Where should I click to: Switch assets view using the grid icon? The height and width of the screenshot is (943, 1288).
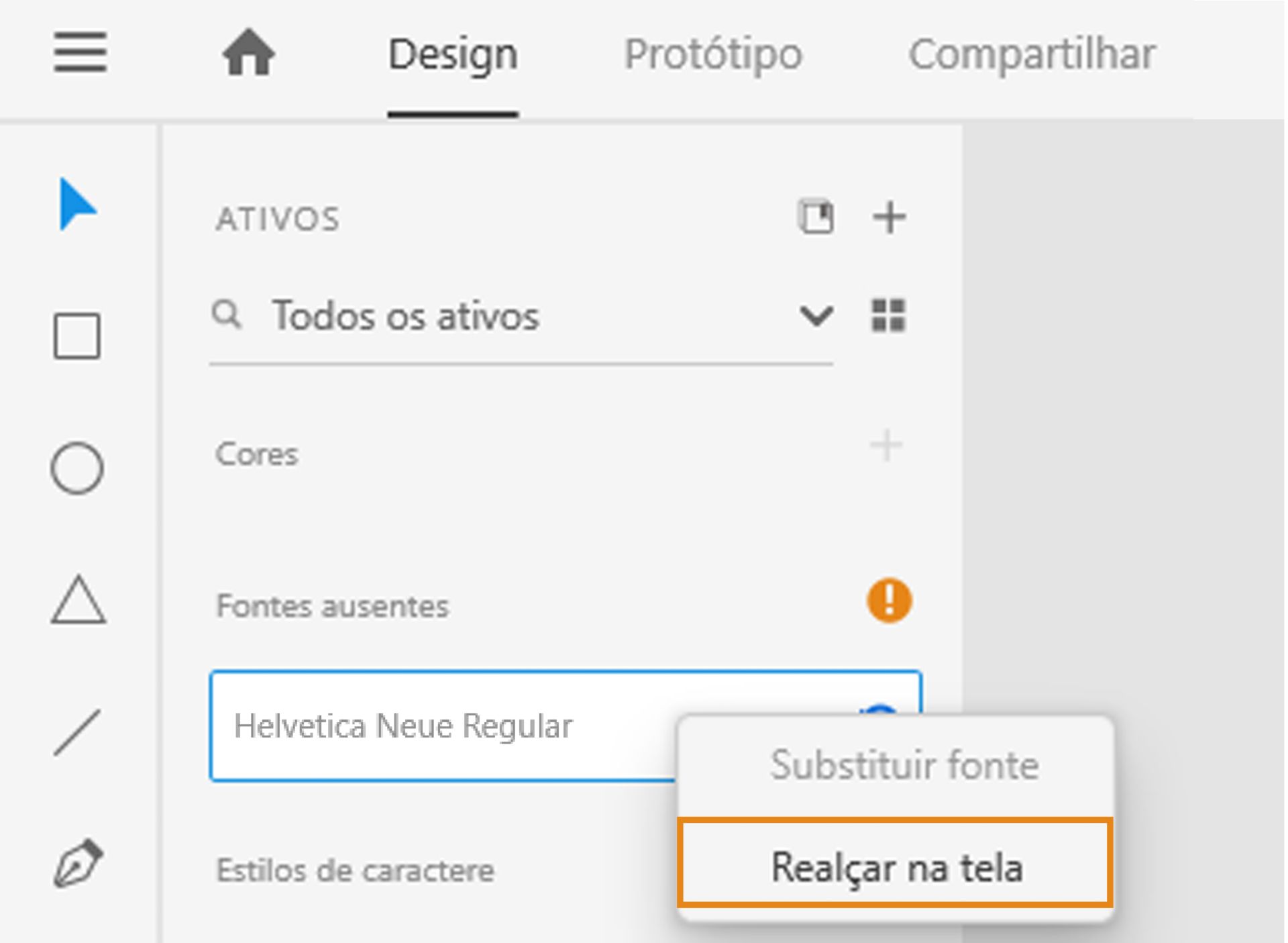[x=889, y=315]
